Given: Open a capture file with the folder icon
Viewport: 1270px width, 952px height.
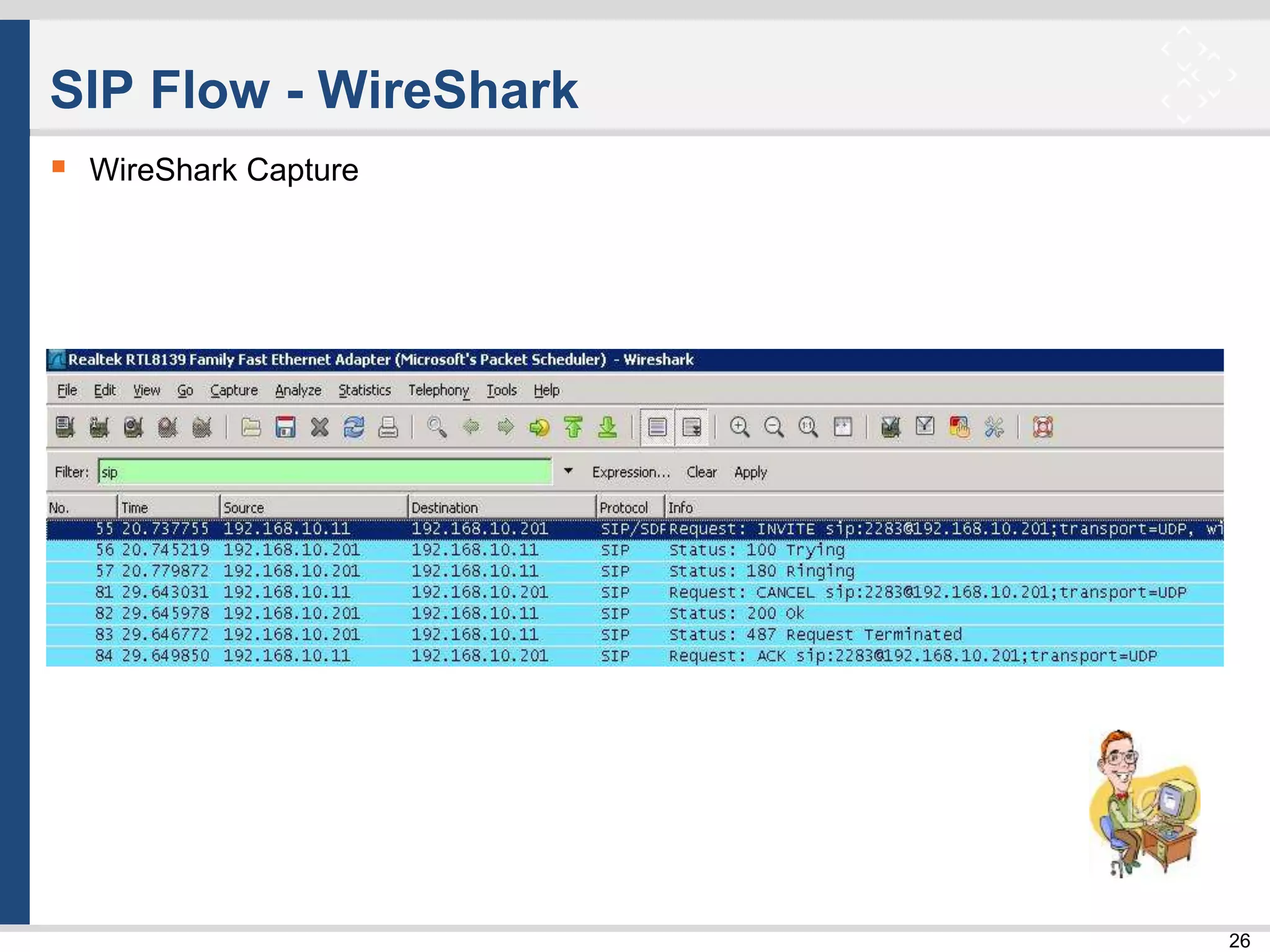Looking at the screenshot, I should point(251,427).
